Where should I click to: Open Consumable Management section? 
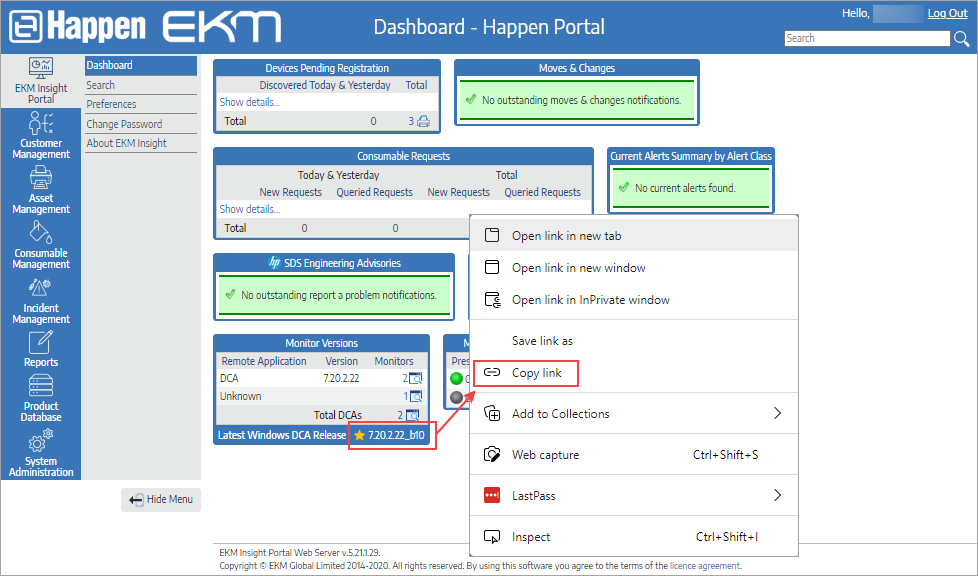(x=41, y=245)
